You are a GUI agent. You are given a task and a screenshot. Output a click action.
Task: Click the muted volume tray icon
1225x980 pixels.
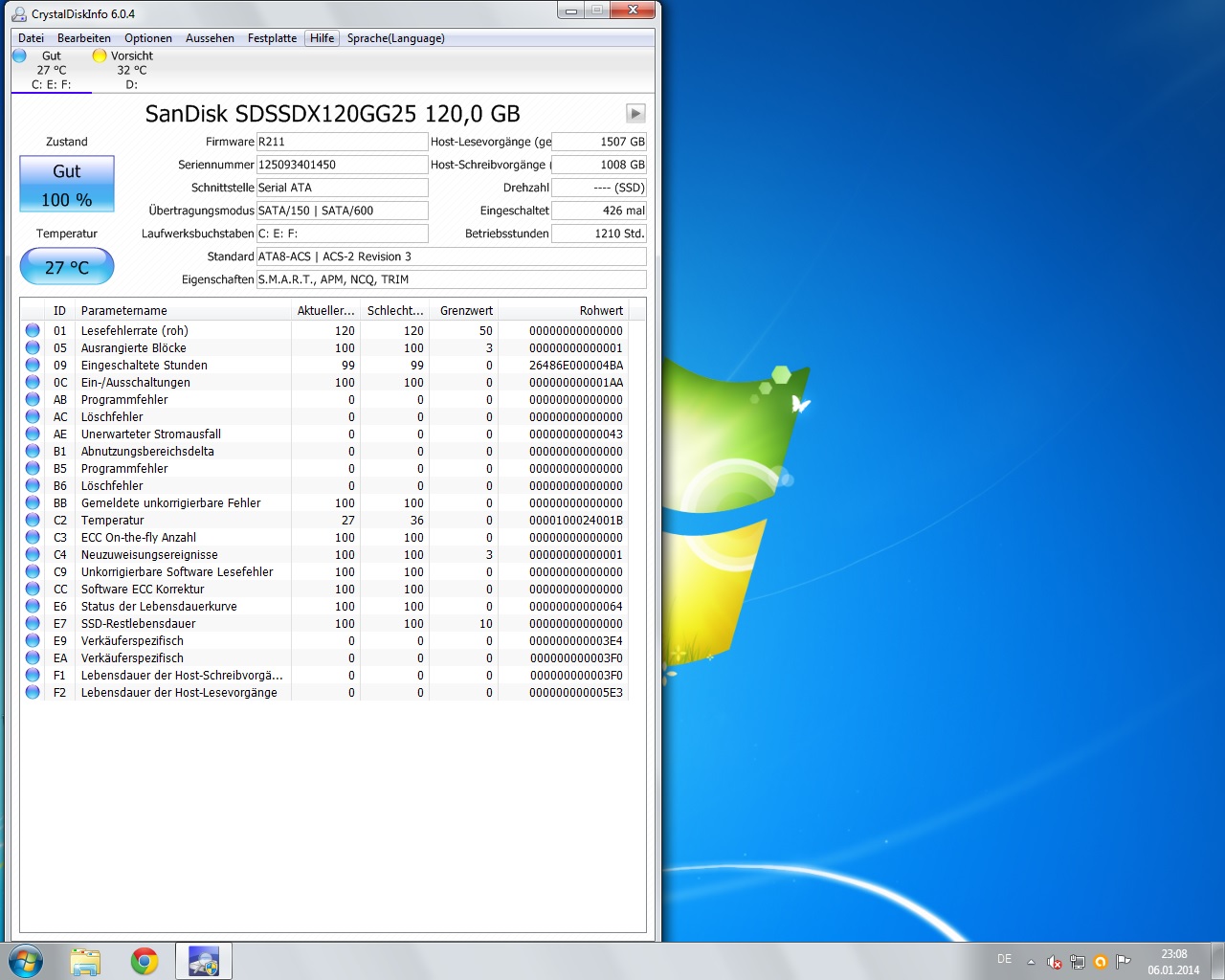pyautogui.click(x=1054, y=962)
